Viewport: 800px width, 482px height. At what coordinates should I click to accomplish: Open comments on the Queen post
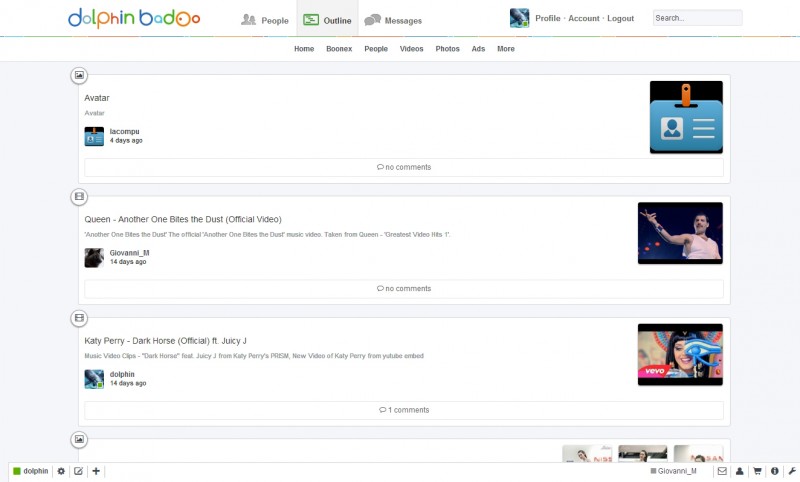404,289
